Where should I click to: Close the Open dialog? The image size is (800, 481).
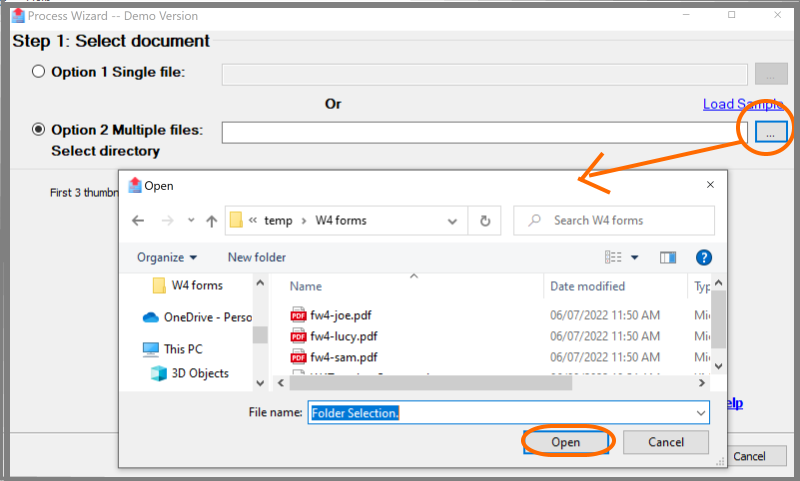[x=710, y=185]
